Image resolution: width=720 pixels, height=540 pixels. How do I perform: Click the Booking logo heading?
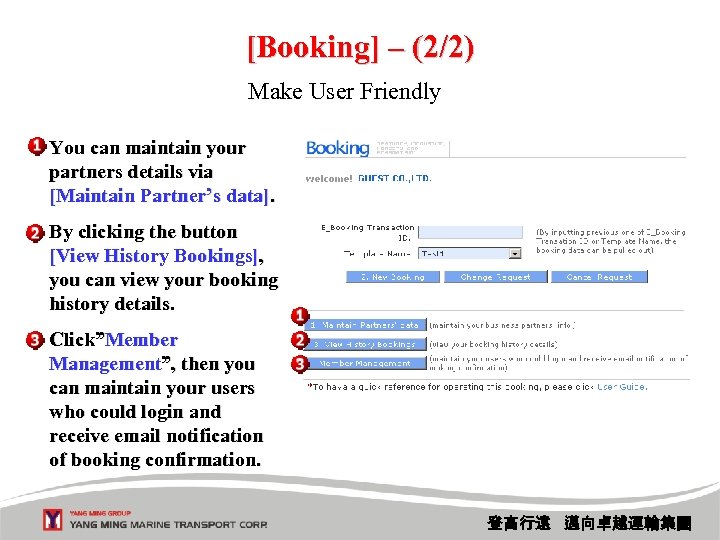(x=338, y=148)
